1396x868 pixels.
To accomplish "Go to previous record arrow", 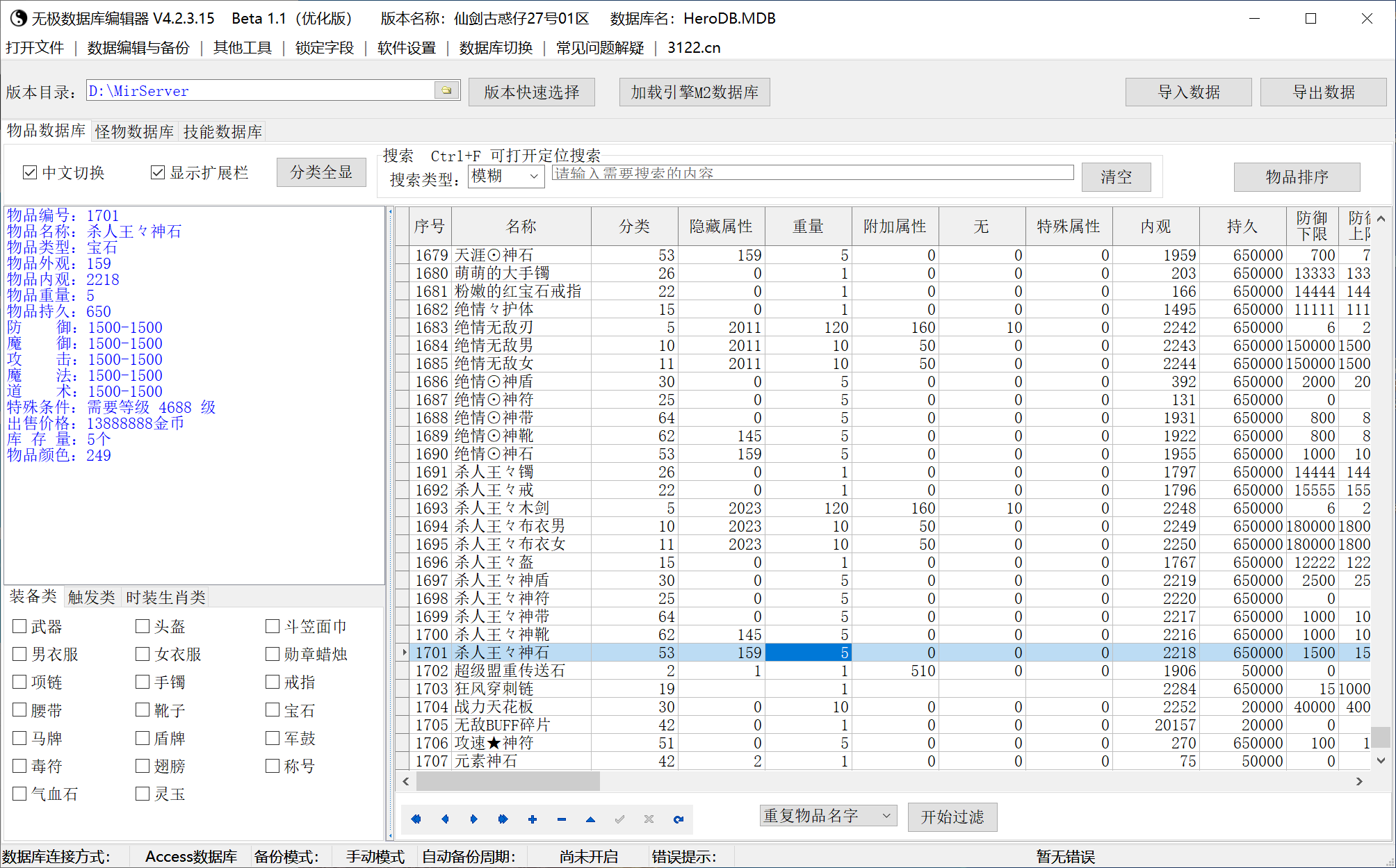I will click(x=445, y=819).
